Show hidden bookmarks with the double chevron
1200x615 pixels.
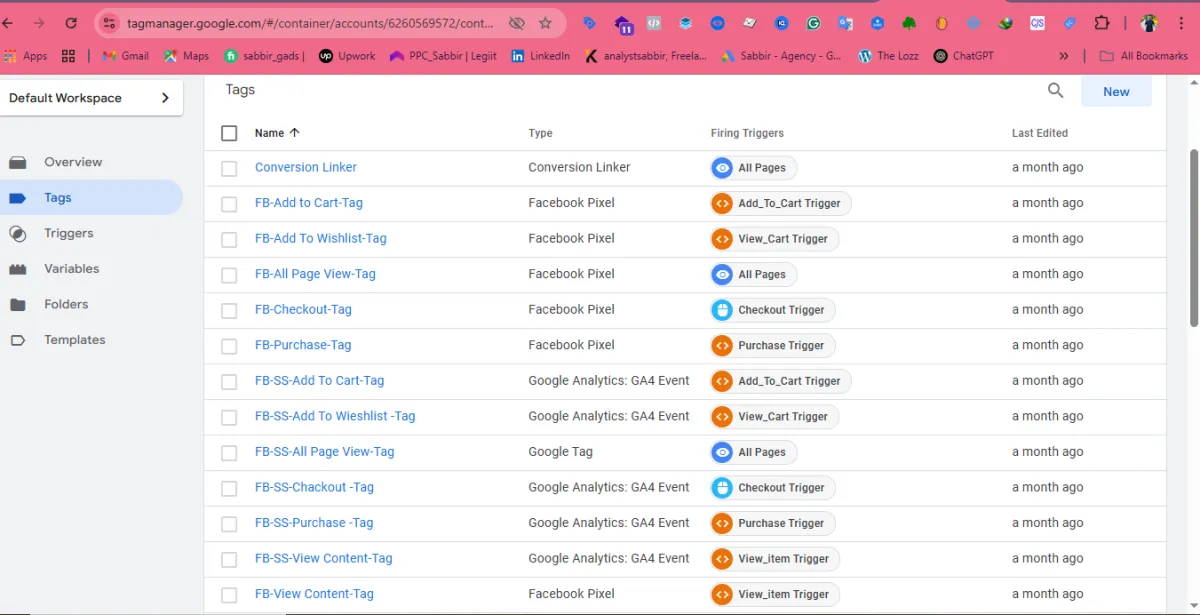click(x=1063, y=56)
